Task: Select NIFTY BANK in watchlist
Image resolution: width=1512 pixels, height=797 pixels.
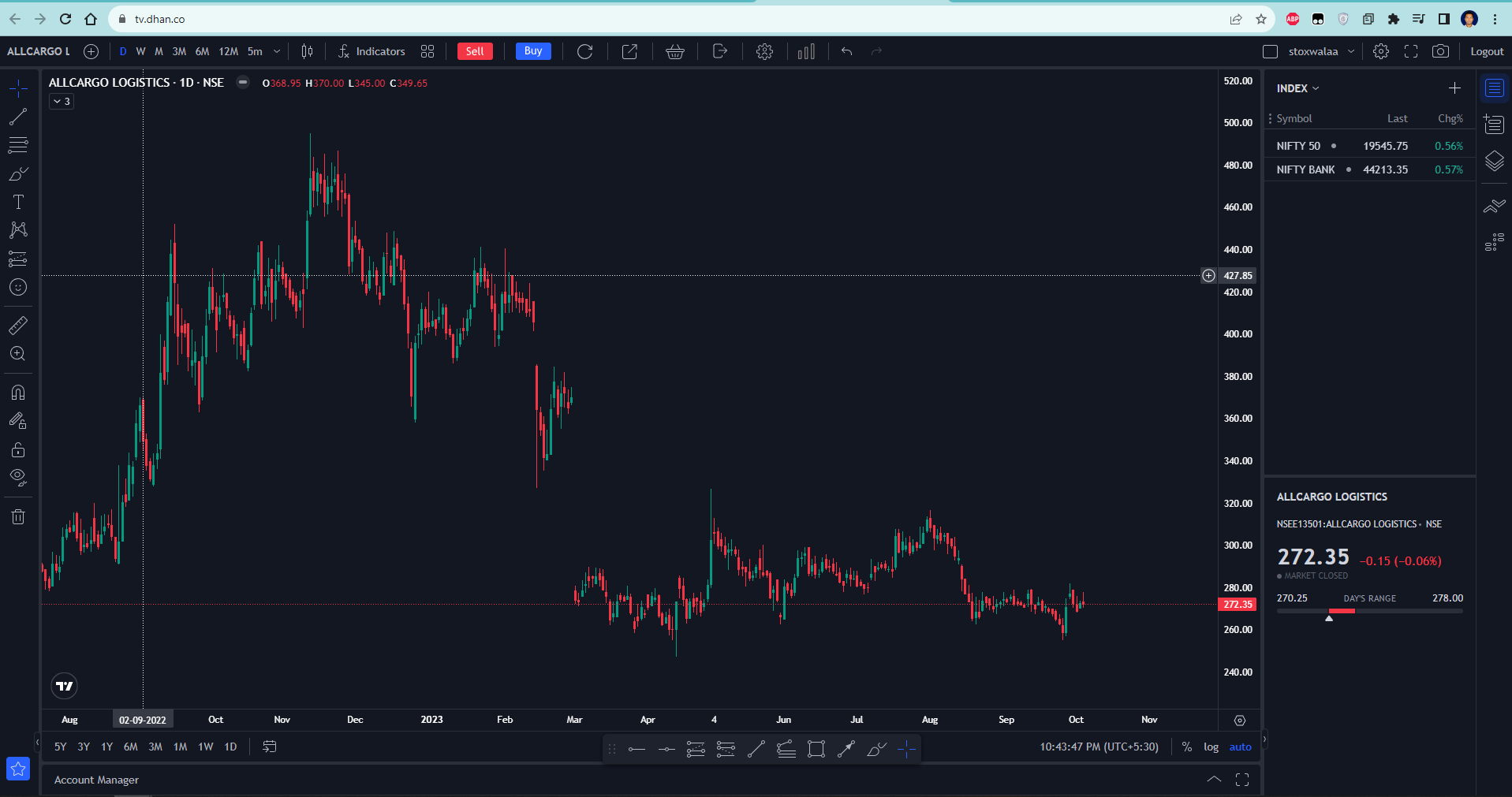Action: [1370, 169]
